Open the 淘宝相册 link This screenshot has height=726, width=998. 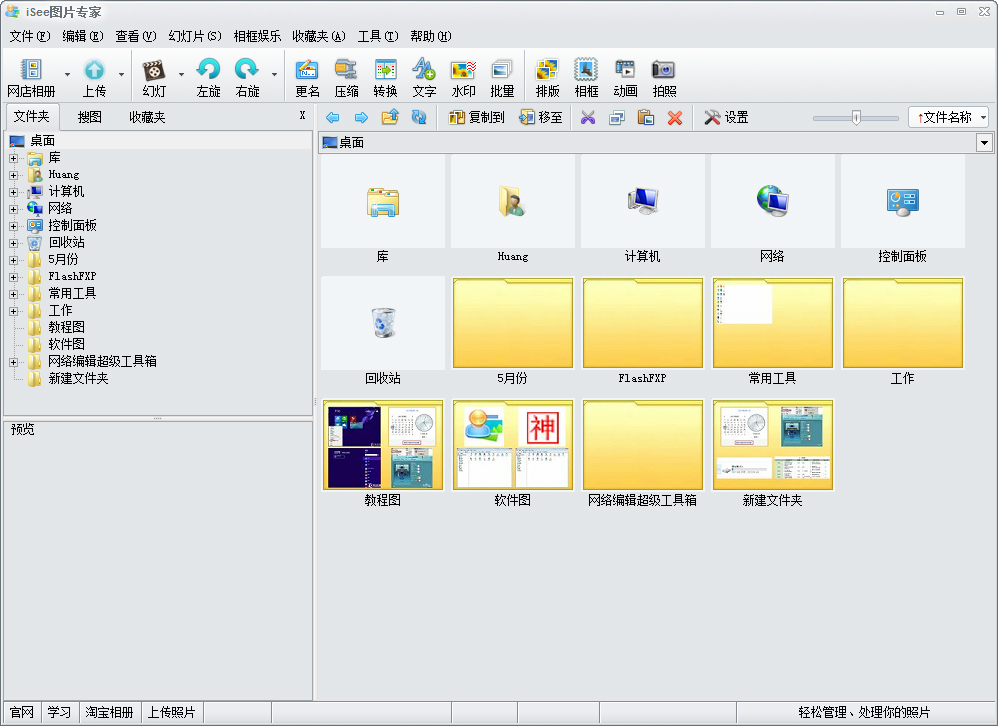click(x=109, y=712)
